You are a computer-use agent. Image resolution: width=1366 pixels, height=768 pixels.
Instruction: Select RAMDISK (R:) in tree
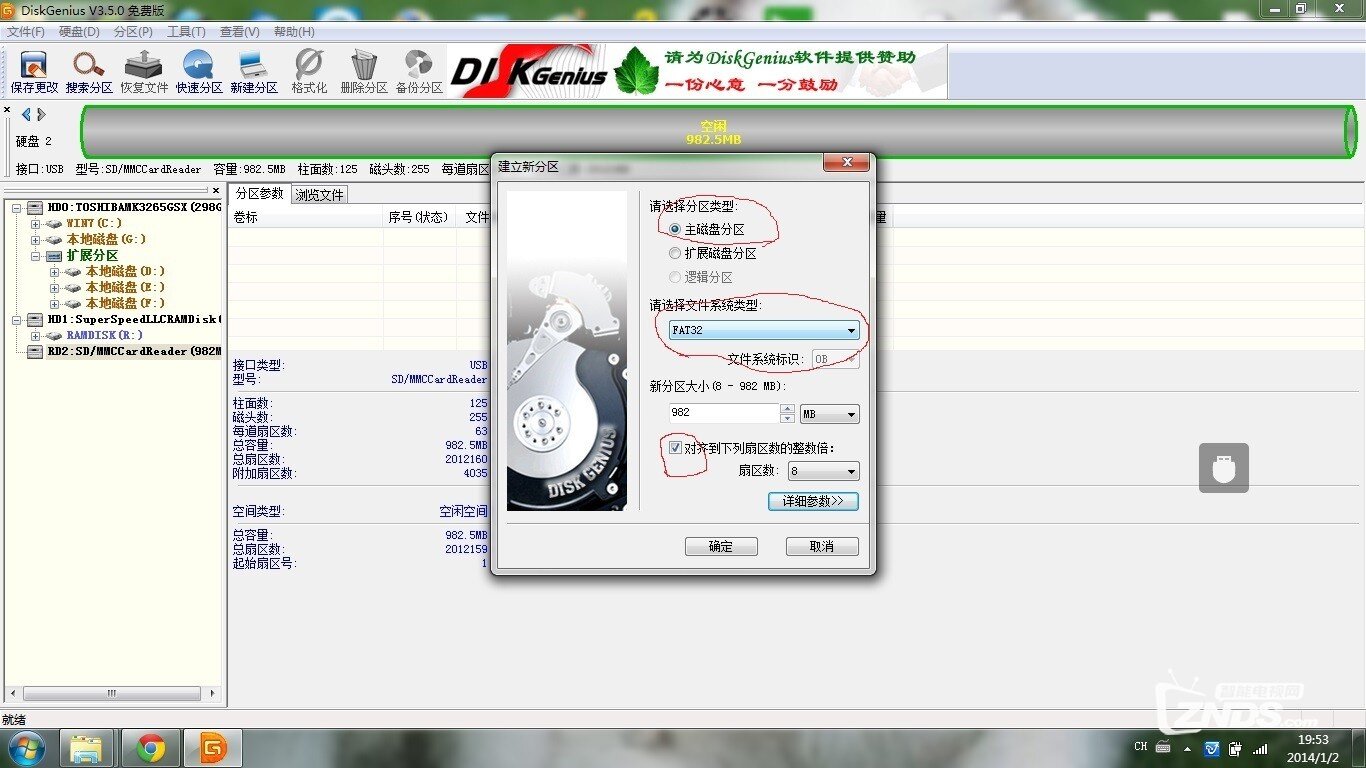105,335
